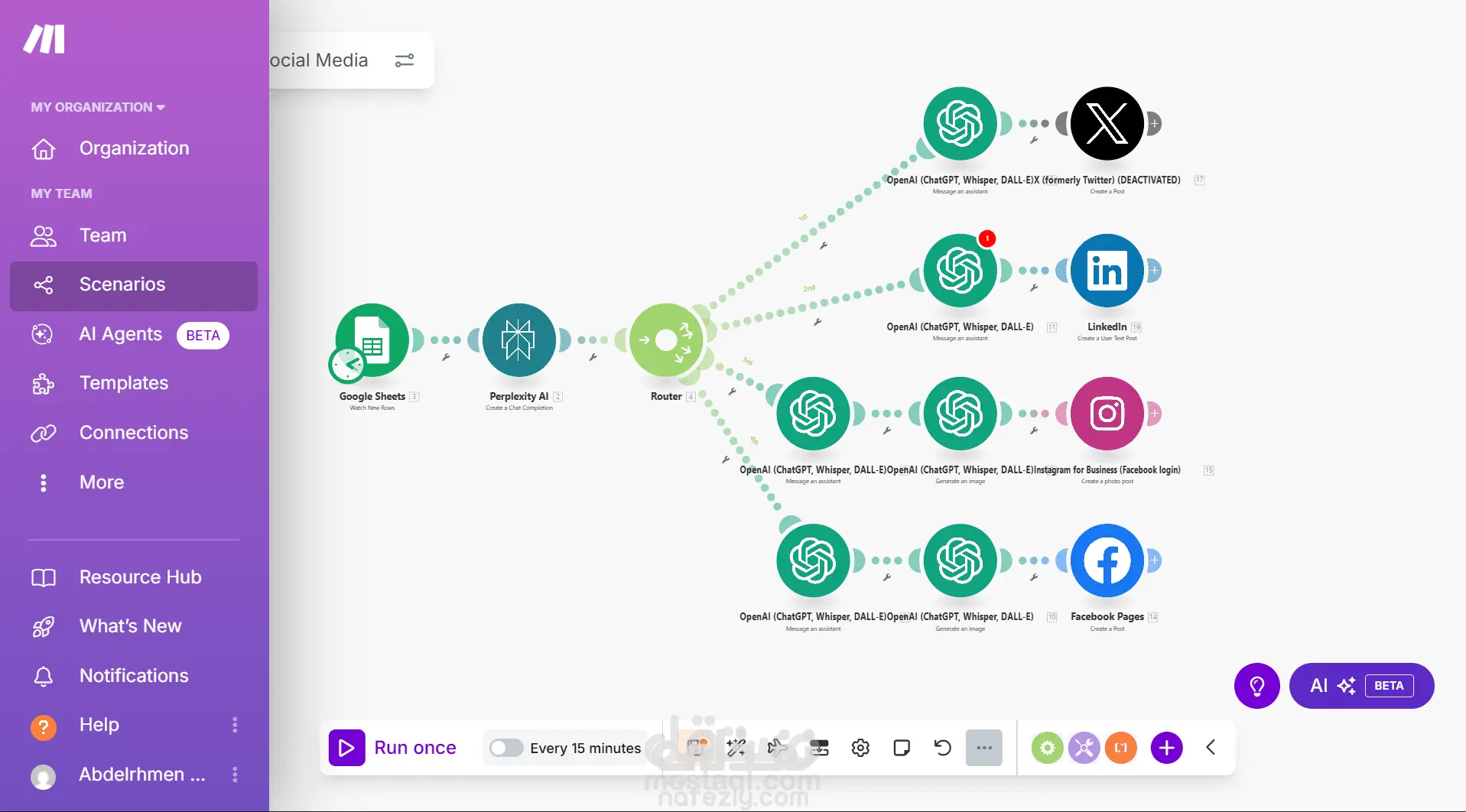The image size is (1466, 812).
Task: Set a filter between Perplexity AI and Router
Action: 593,357
